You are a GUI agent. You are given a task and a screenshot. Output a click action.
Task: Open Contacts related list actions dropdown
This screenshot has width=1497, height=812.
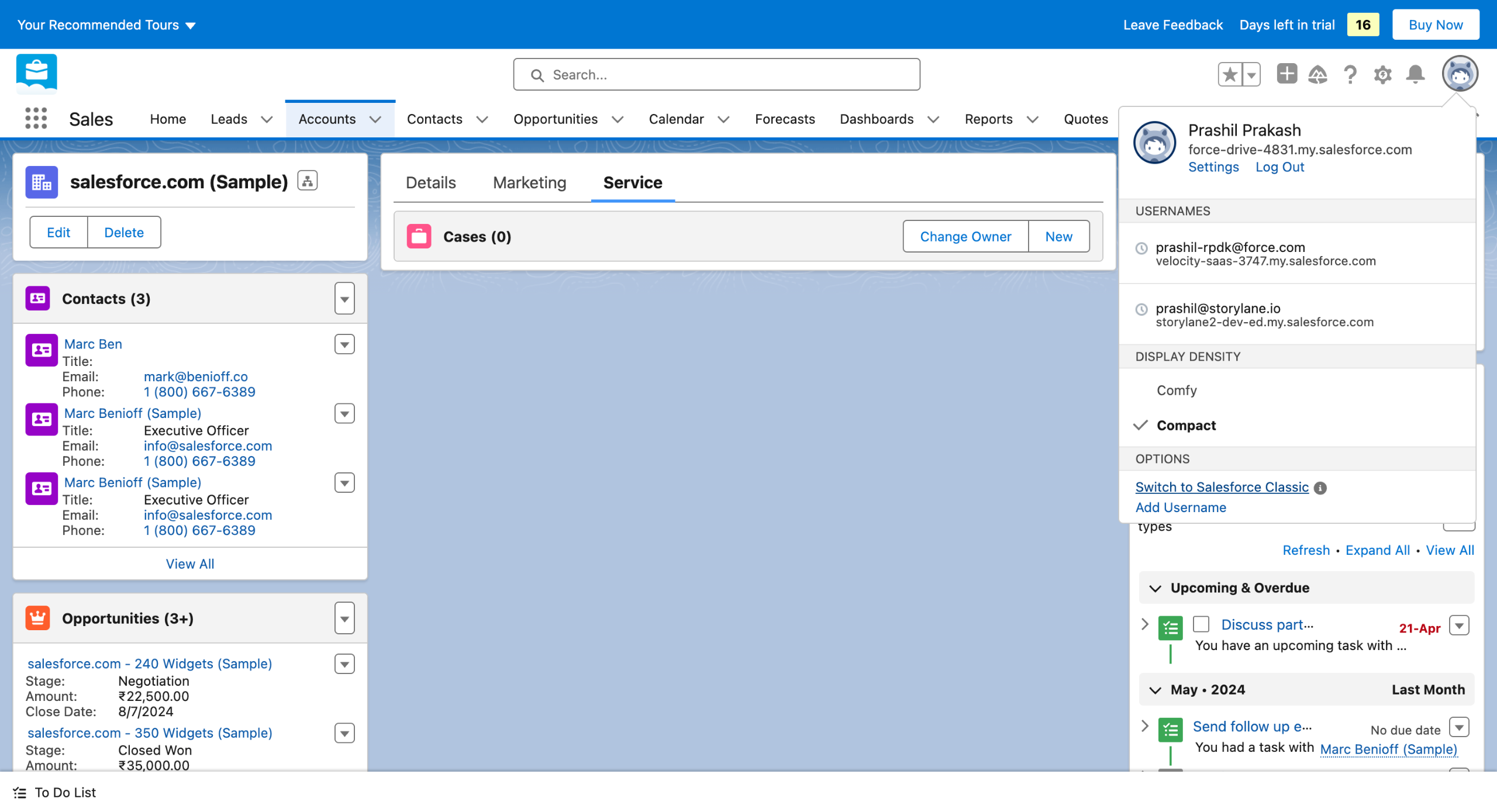click(x=344, y=298)
